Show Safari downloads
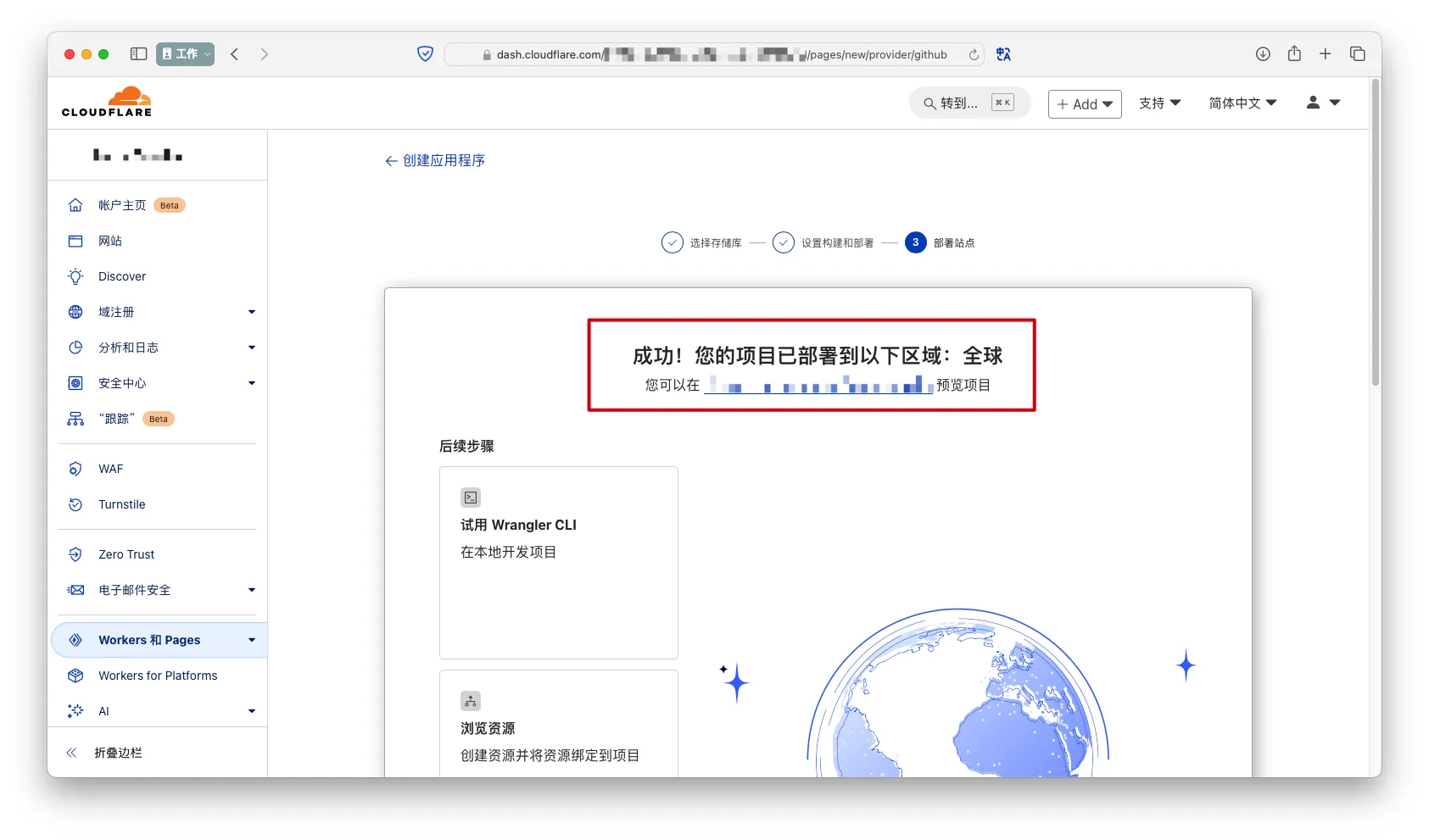 [x=1263, y=54]
